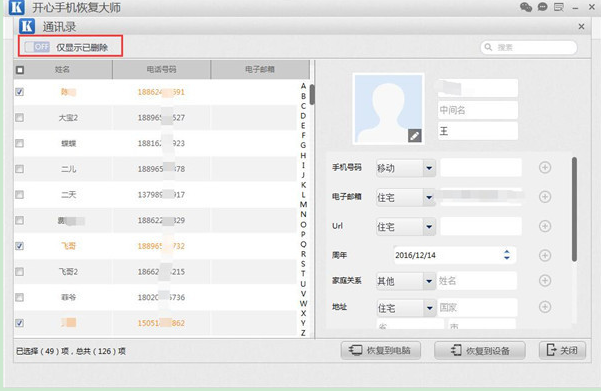Click the 通讯录 dialog K logo

tap(27, 26)
